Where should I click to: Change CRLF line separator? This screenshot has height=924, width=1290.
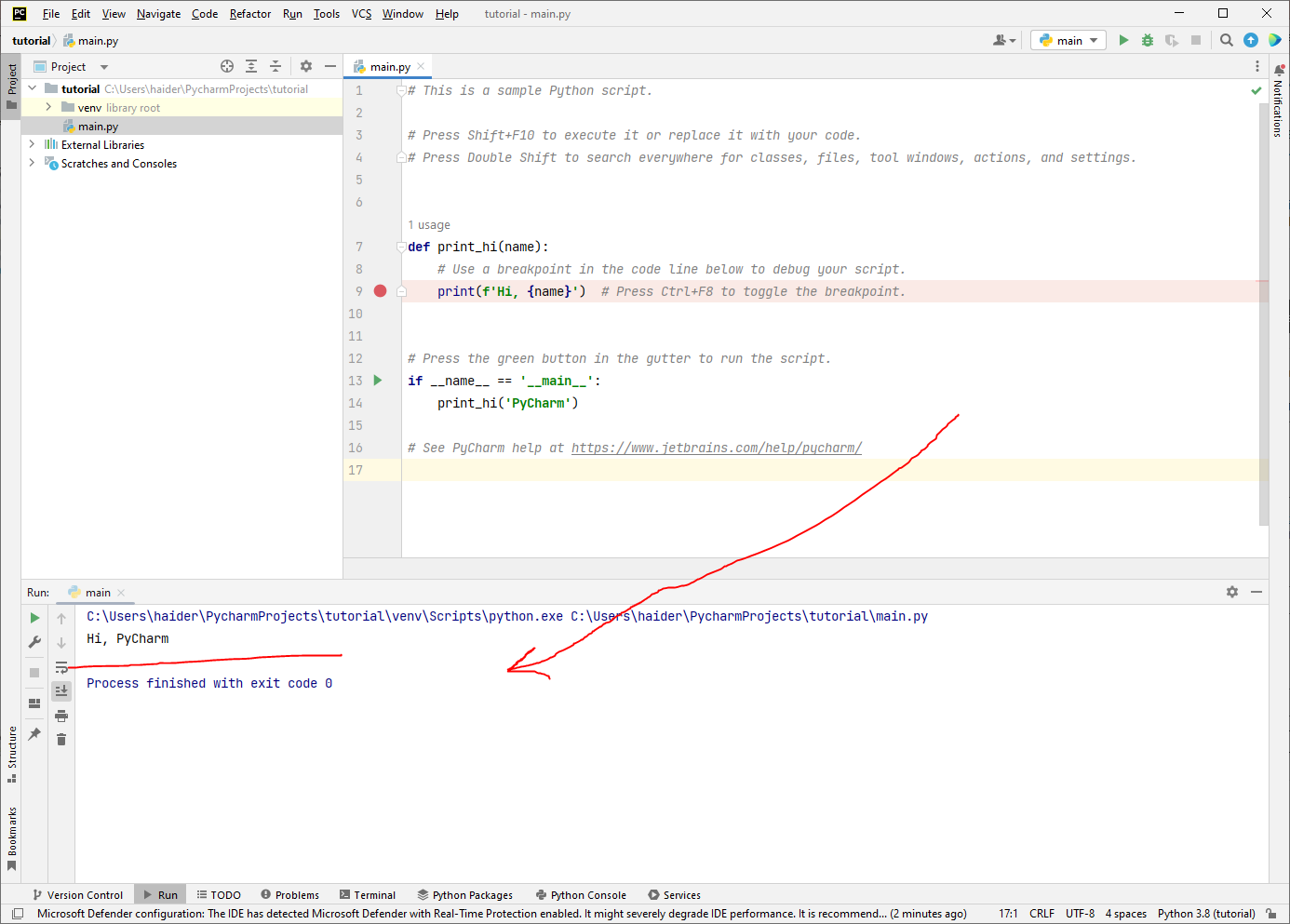[x=1041, y=913]
